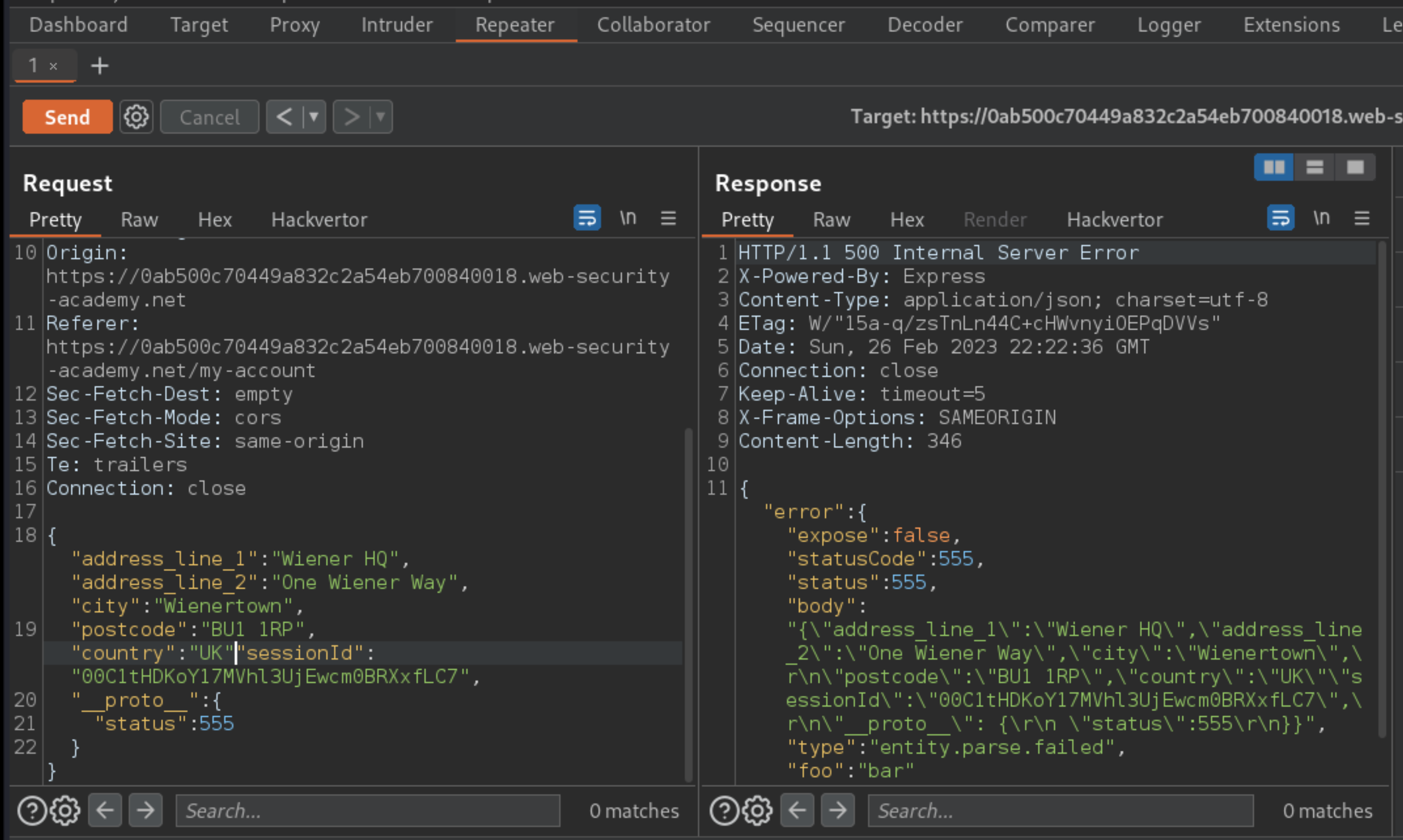Image resolution: width=1403 pixels, height=840 pixels.
Task: Open the Response Hex view tab
Action: pyautogui.click(x=906, y=219)
